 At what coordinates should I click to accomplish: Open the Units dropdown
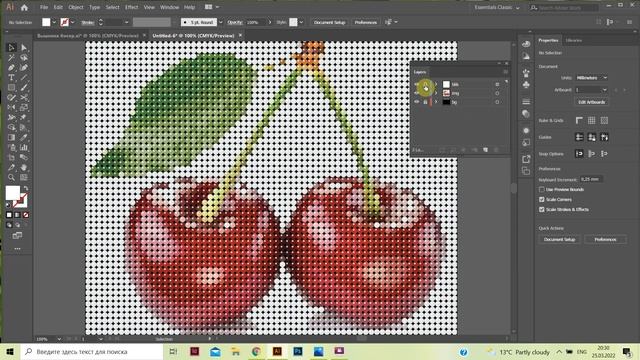pyautogui.click(x=591, y=78)
